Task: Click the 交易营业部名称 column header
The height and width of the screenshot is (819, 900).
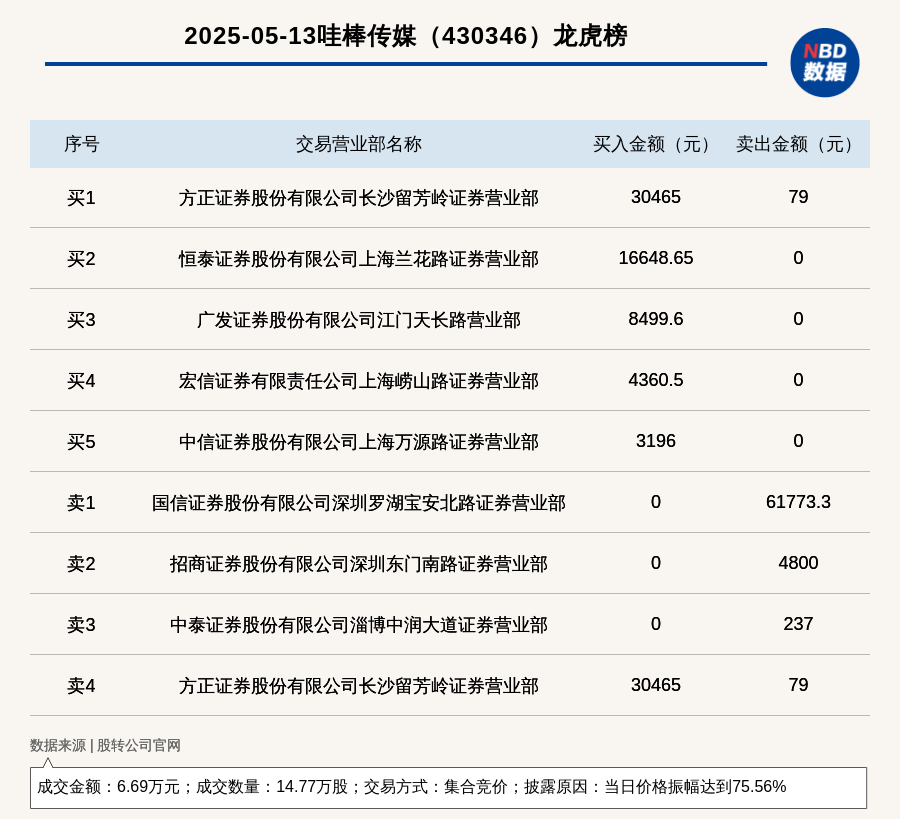Action: (x=359, y=144)
